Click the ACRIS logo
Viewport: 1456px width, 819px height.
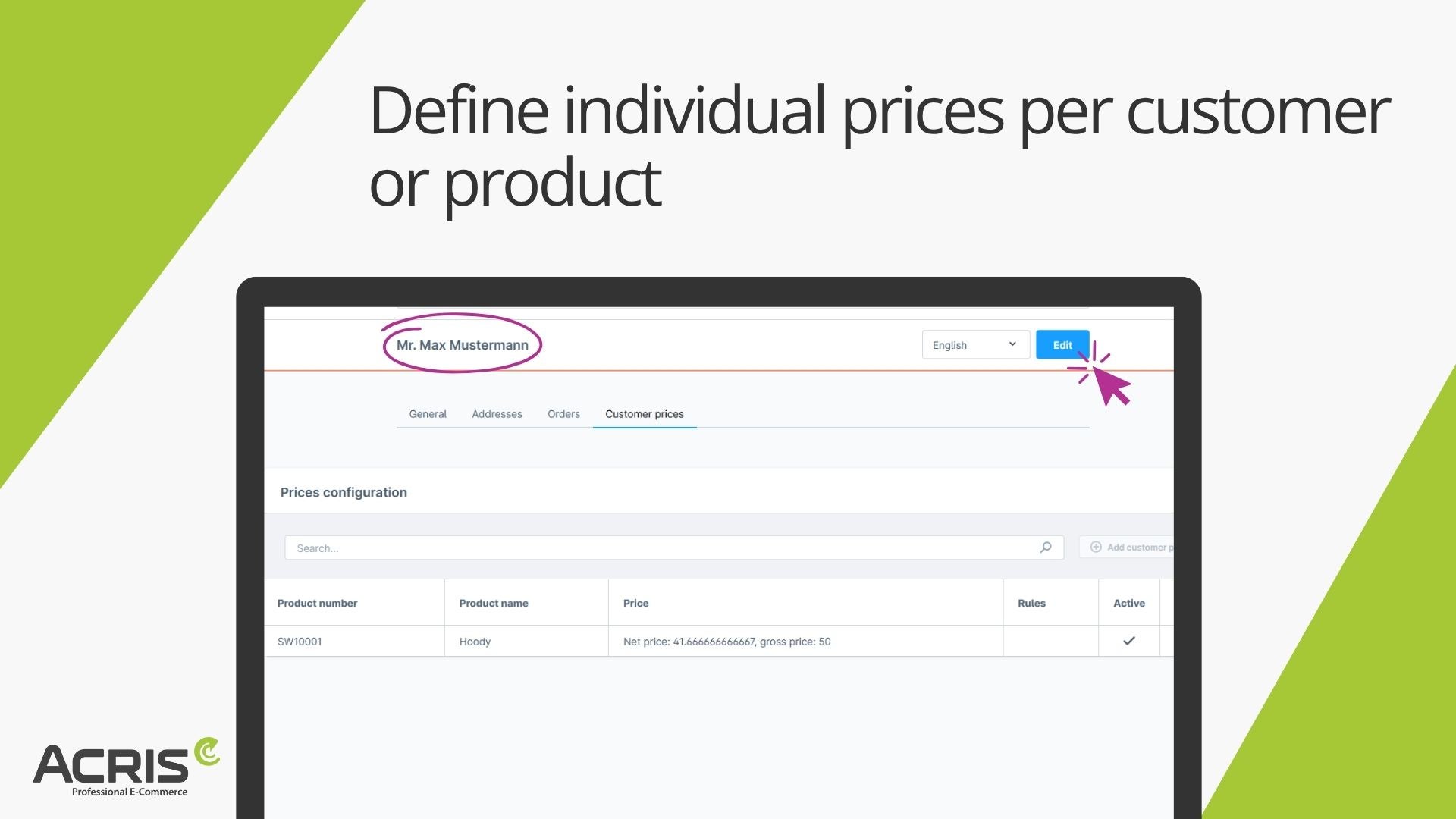[127, 767]
